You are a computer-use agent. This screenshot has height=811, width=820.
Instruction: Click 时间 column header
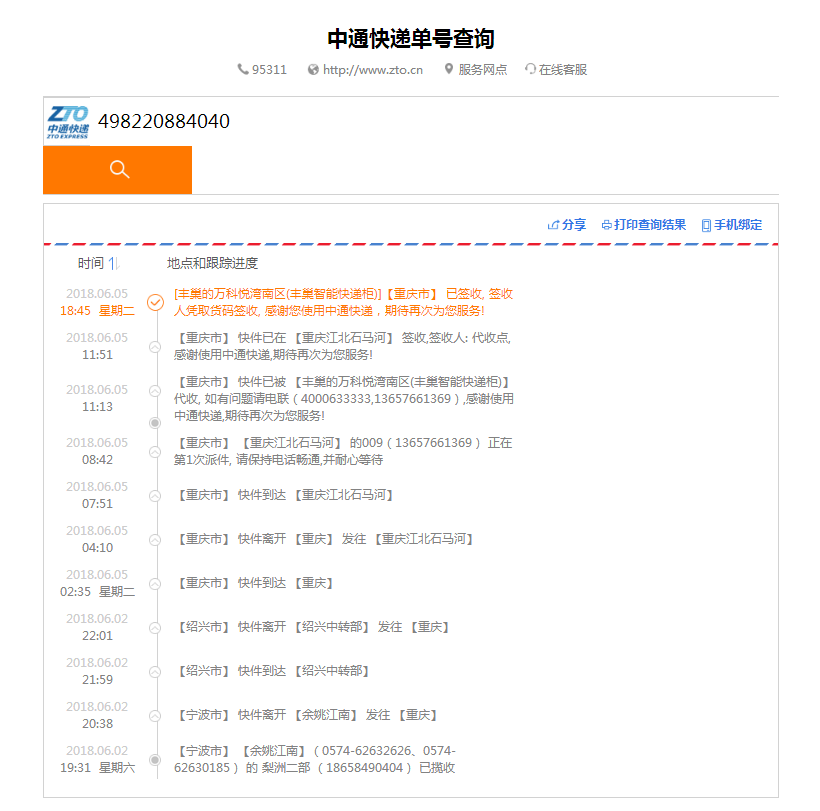tap(91, 264)
